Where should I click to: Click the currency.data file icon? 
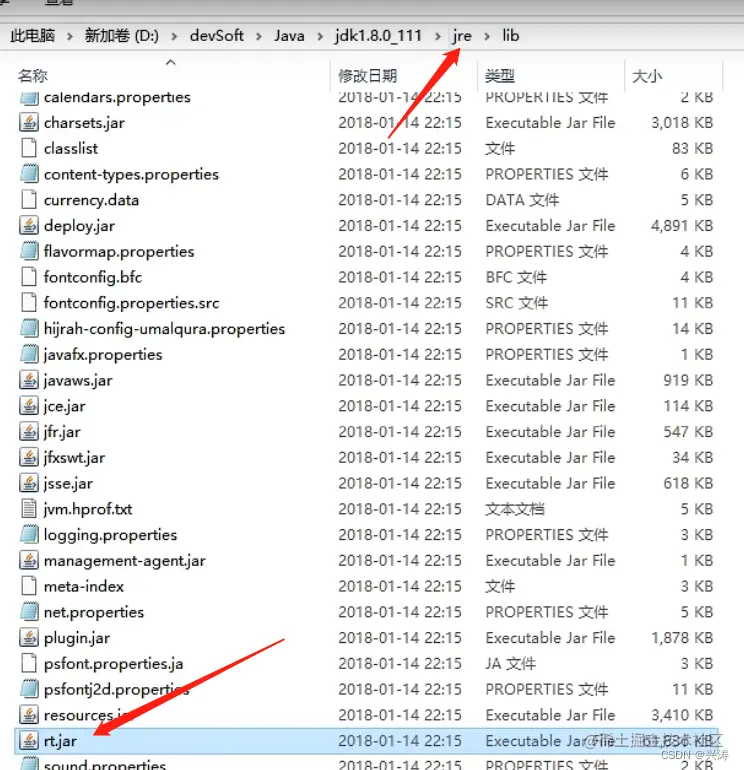pyautogui.click(x=28, y=200)
